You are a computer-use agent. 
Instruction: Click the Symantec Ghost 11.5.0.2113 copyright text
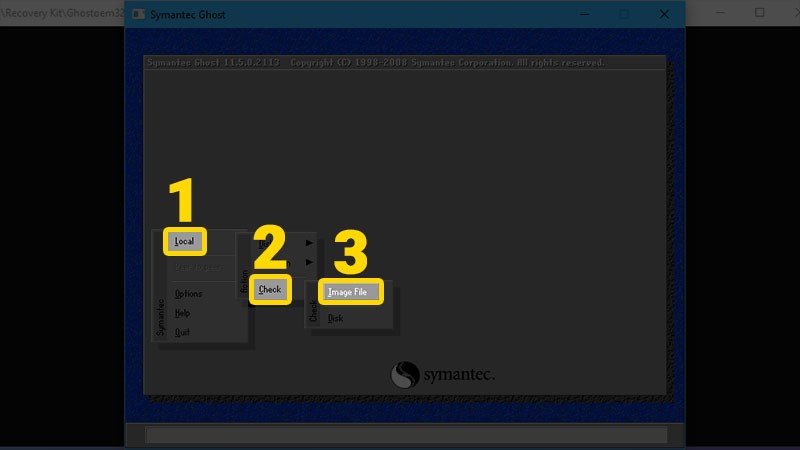(376, 63)
